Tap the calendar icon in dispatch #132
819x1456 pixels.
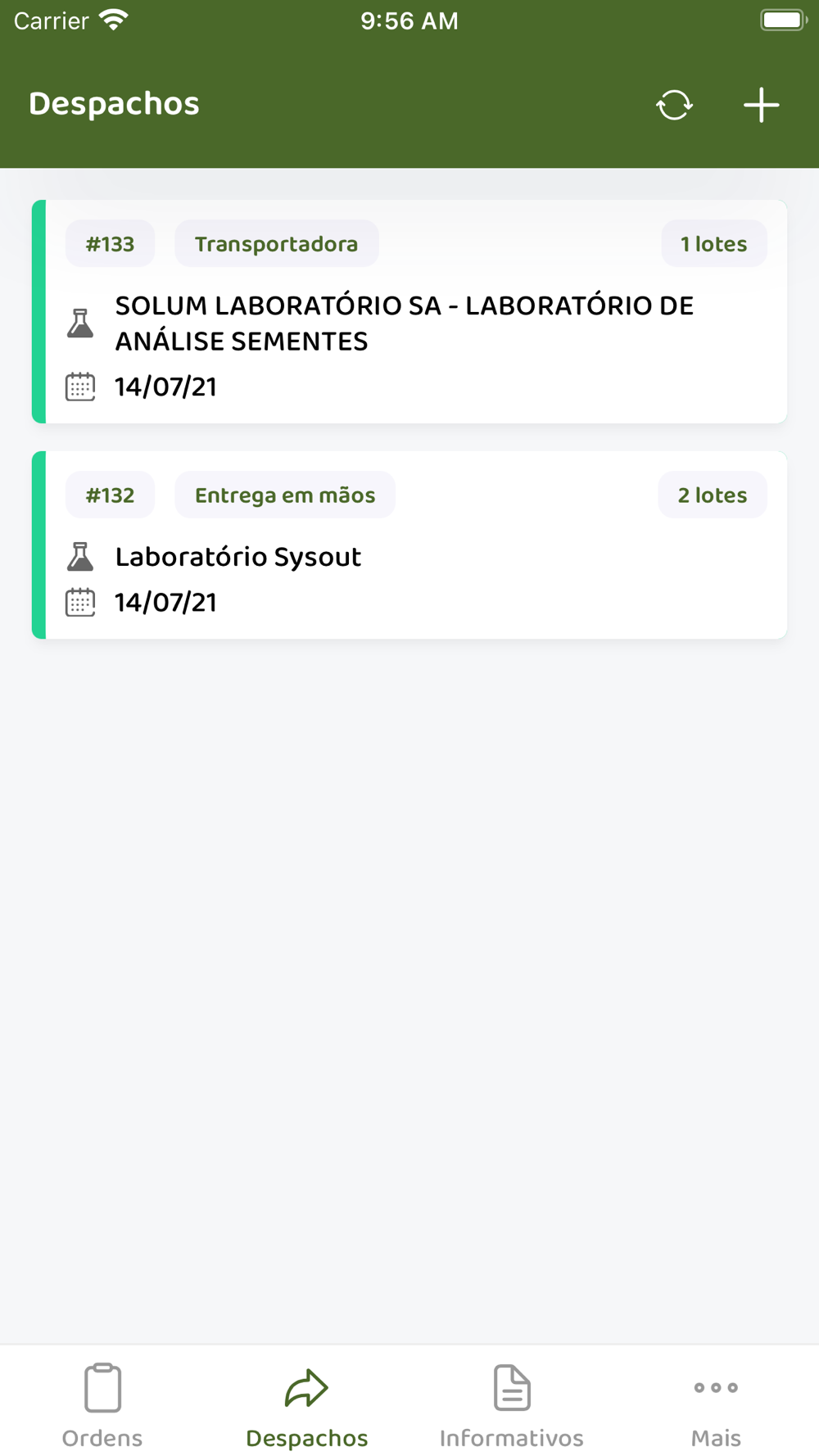click(80, 603)
